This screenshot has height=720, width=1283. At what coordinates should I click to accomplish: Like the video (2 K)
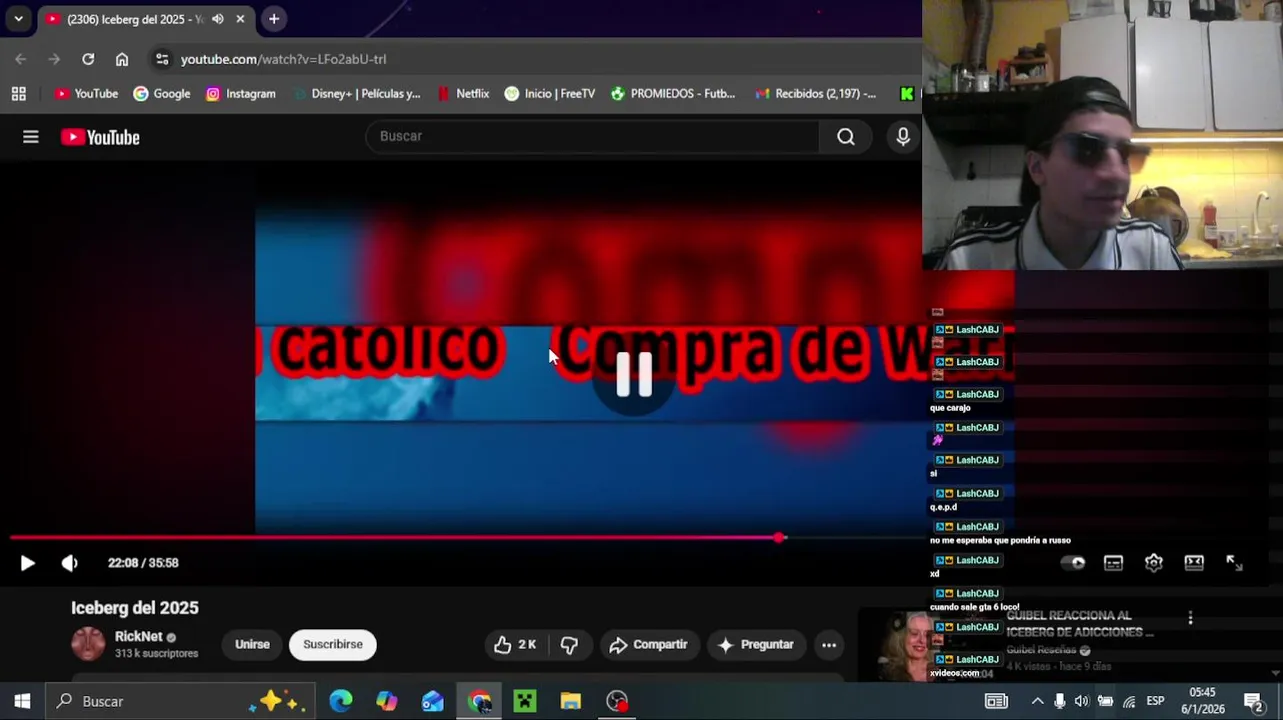coord(516,645)
